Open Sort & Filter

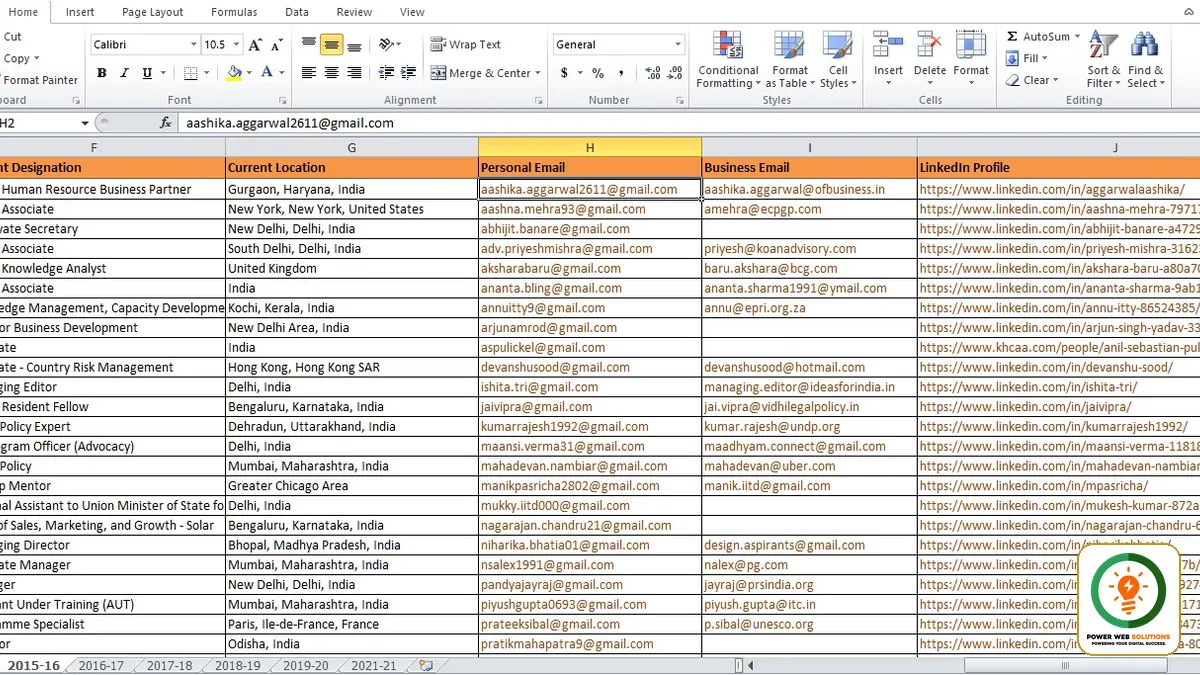1104,59
